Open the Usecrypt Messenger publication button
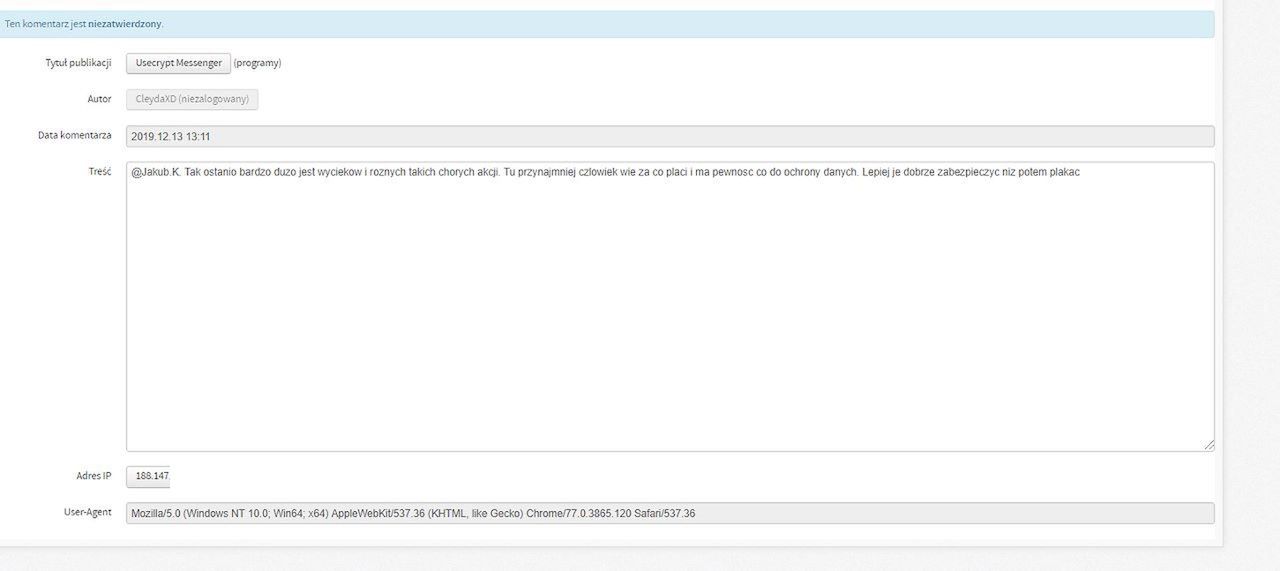This screenshot has width=1280, height=571. (x=178, y=63)
